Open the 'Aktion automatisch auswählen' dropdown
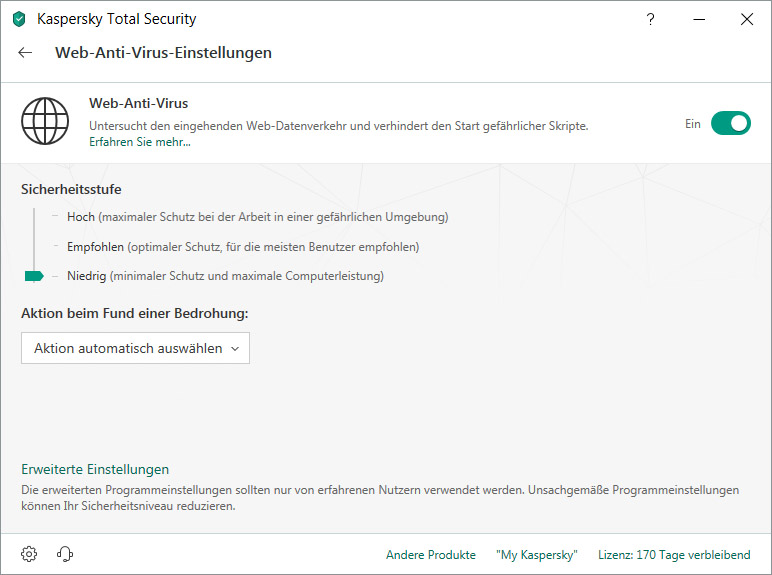Image resolution: width=772 pixels, height=575 pixels. [x=135, y=348]
